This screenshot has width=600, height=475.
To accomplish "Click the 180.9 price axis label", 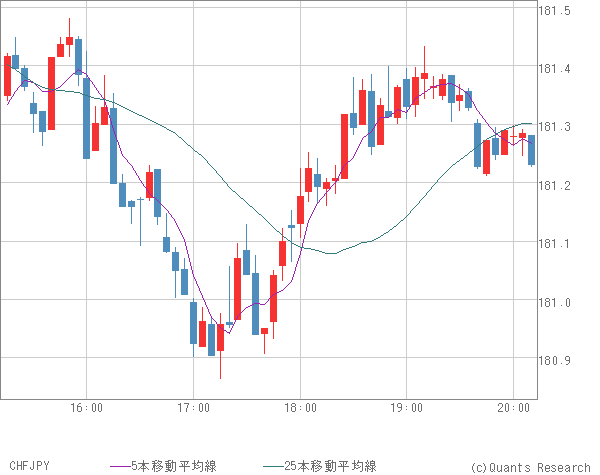I will click(x=554, y=361).
